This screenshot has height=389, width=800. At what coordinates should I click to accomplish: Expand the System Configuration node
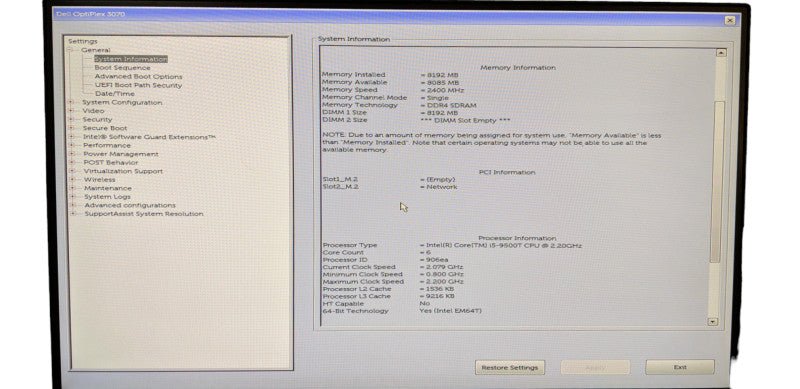click(71, 102)
